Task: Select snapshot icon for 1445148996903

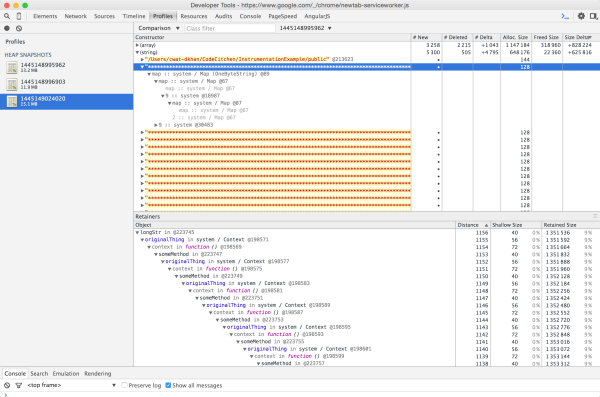Action: coord(12,85)
